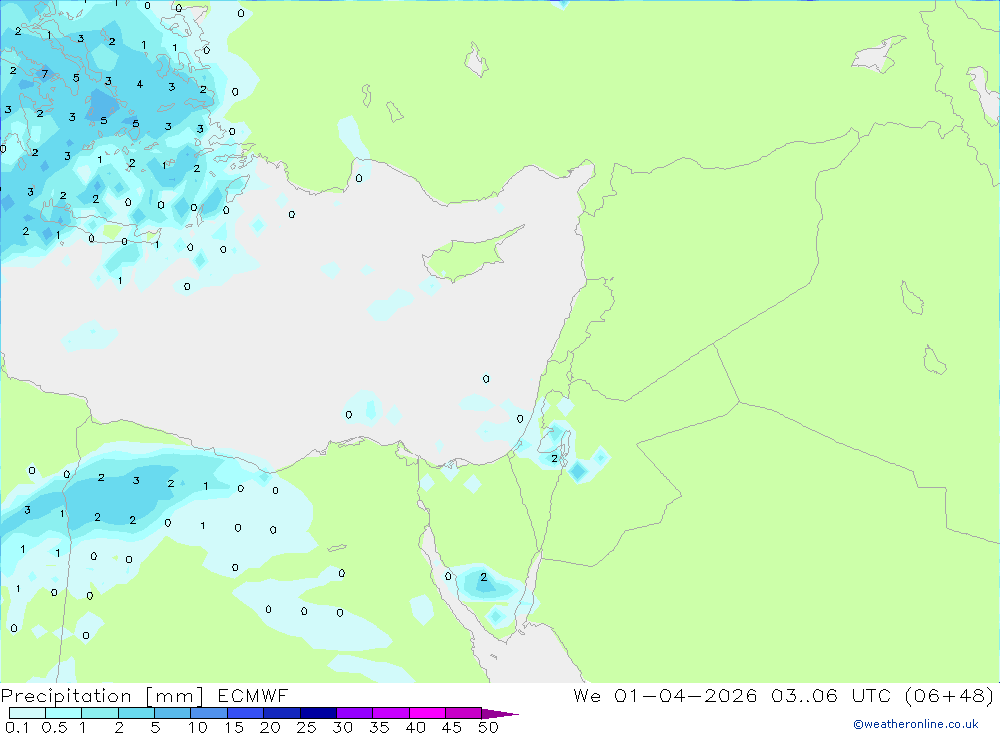Click the 'We 01-04-2026' date text

(x=665, y=695)
